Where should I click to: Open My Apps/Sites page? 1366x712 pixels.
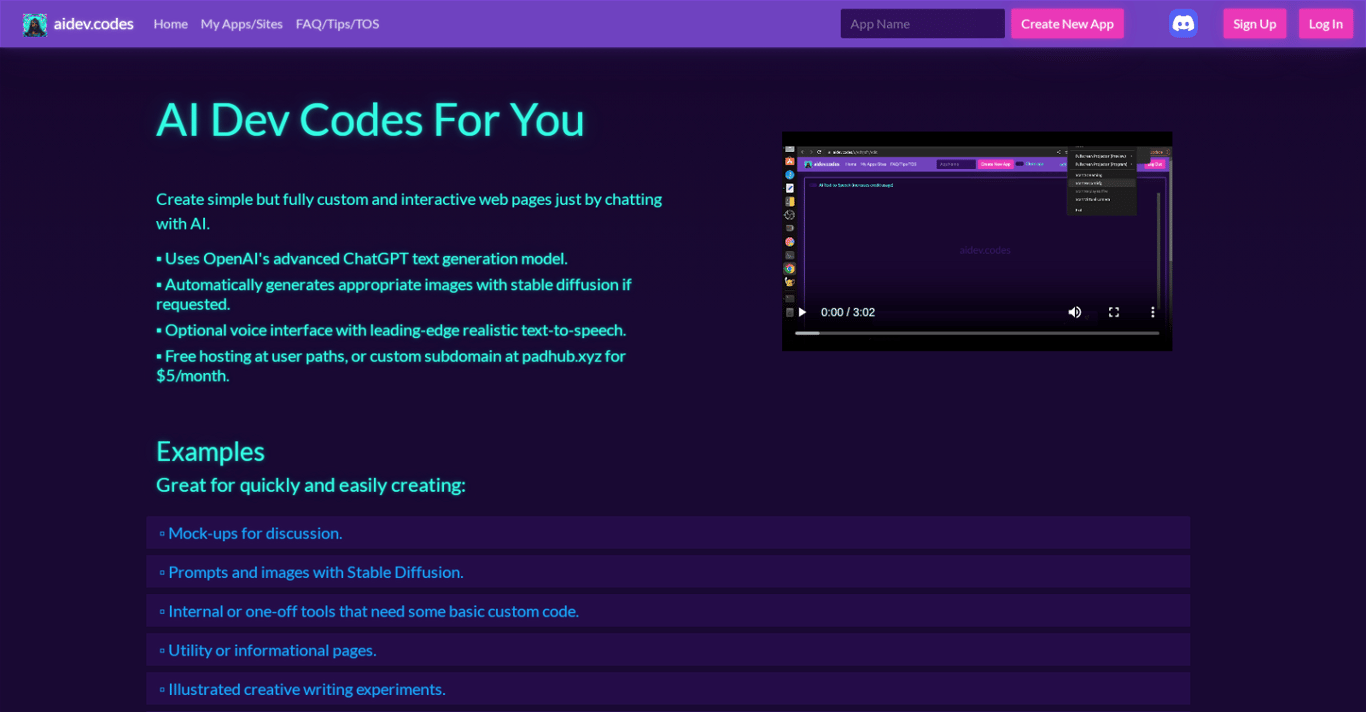coord(242,24)
